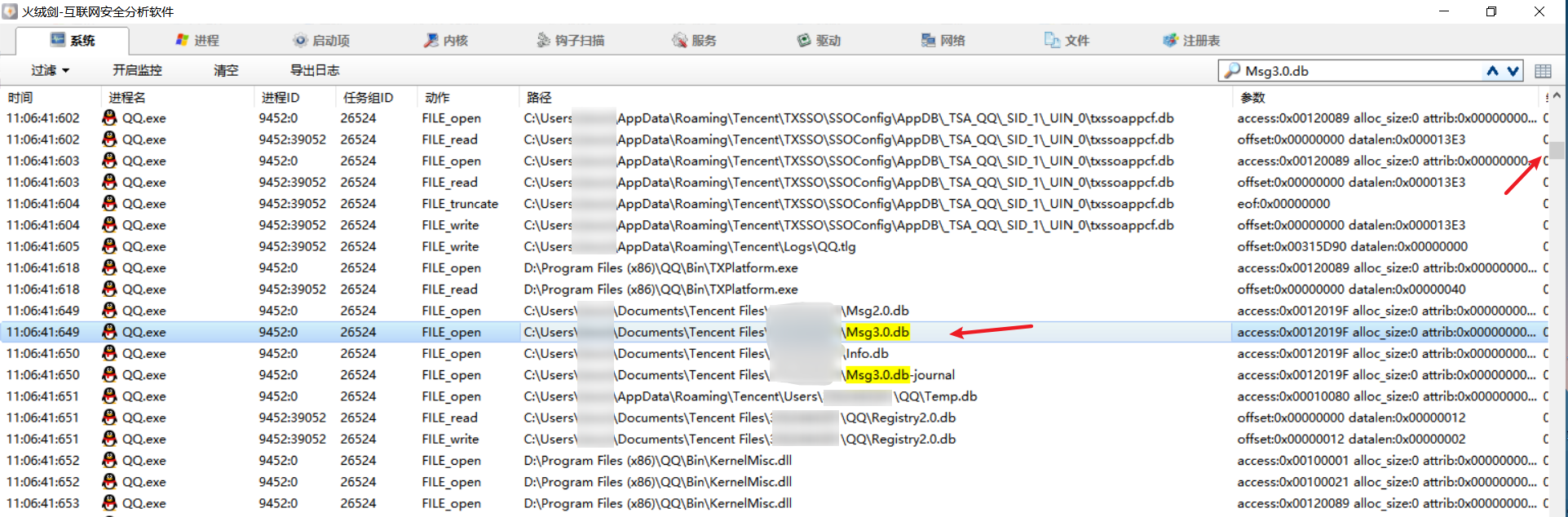Screen dimensions: 1568x517
Task: Select the Msg2.0.db path entry
Action: click(x=717, y=311)
